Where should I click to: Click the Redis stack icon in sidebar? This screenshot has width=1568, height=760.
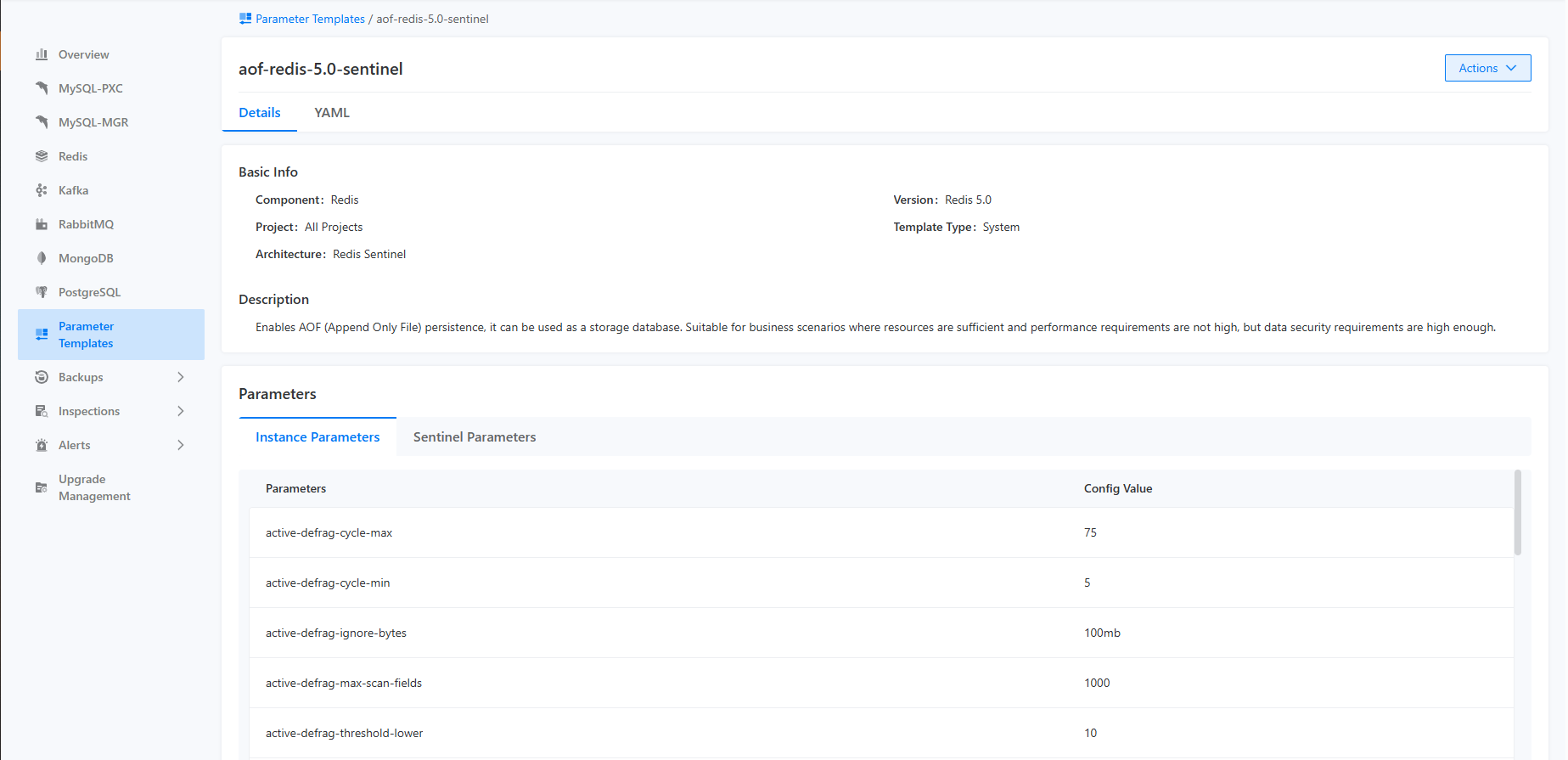tap(42, 156)
